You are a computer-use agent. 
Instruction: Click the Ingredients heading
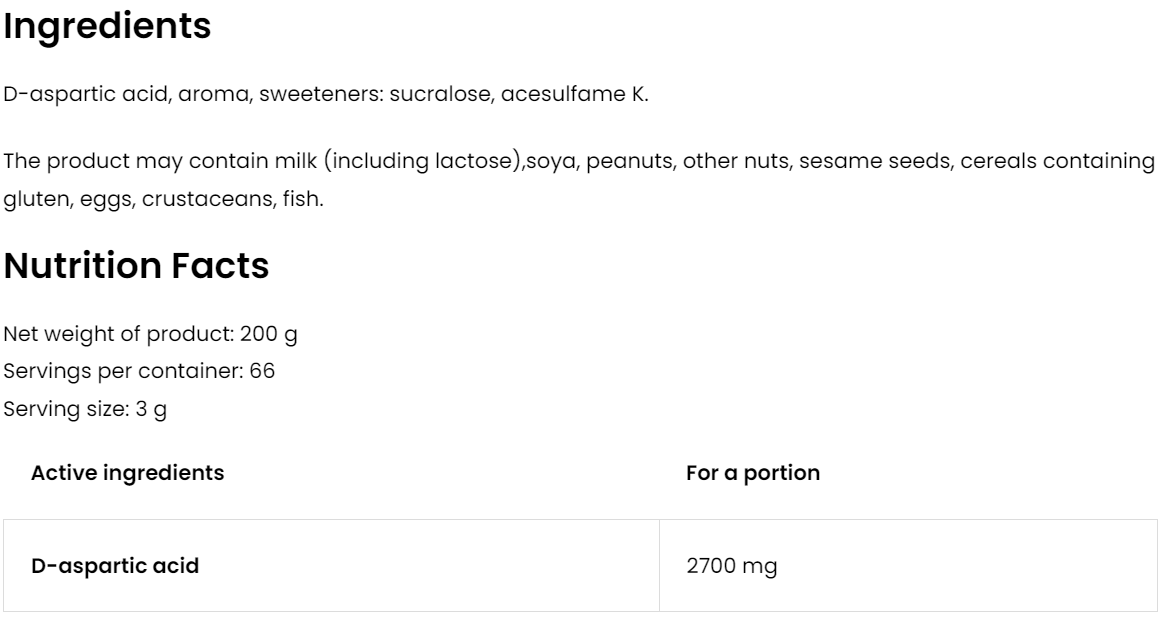(x=107, y=27)
